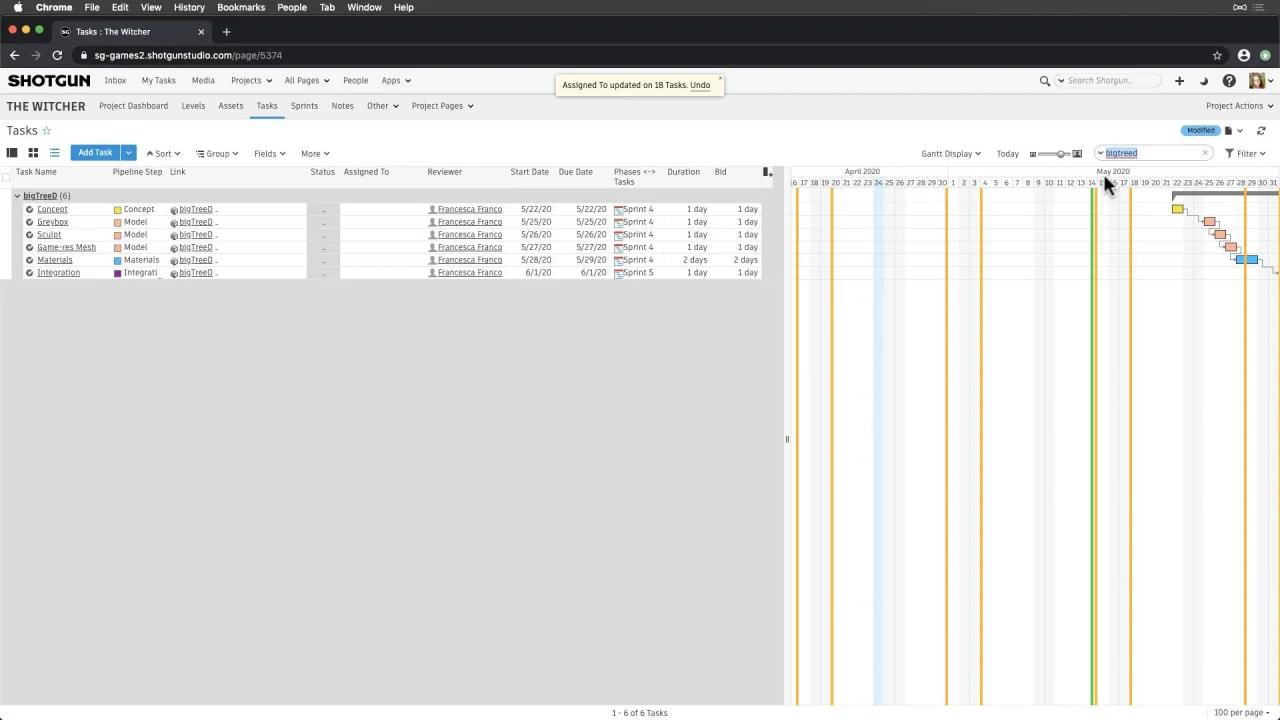Switch to thumbnail grid view

click(x=33, y=153)
